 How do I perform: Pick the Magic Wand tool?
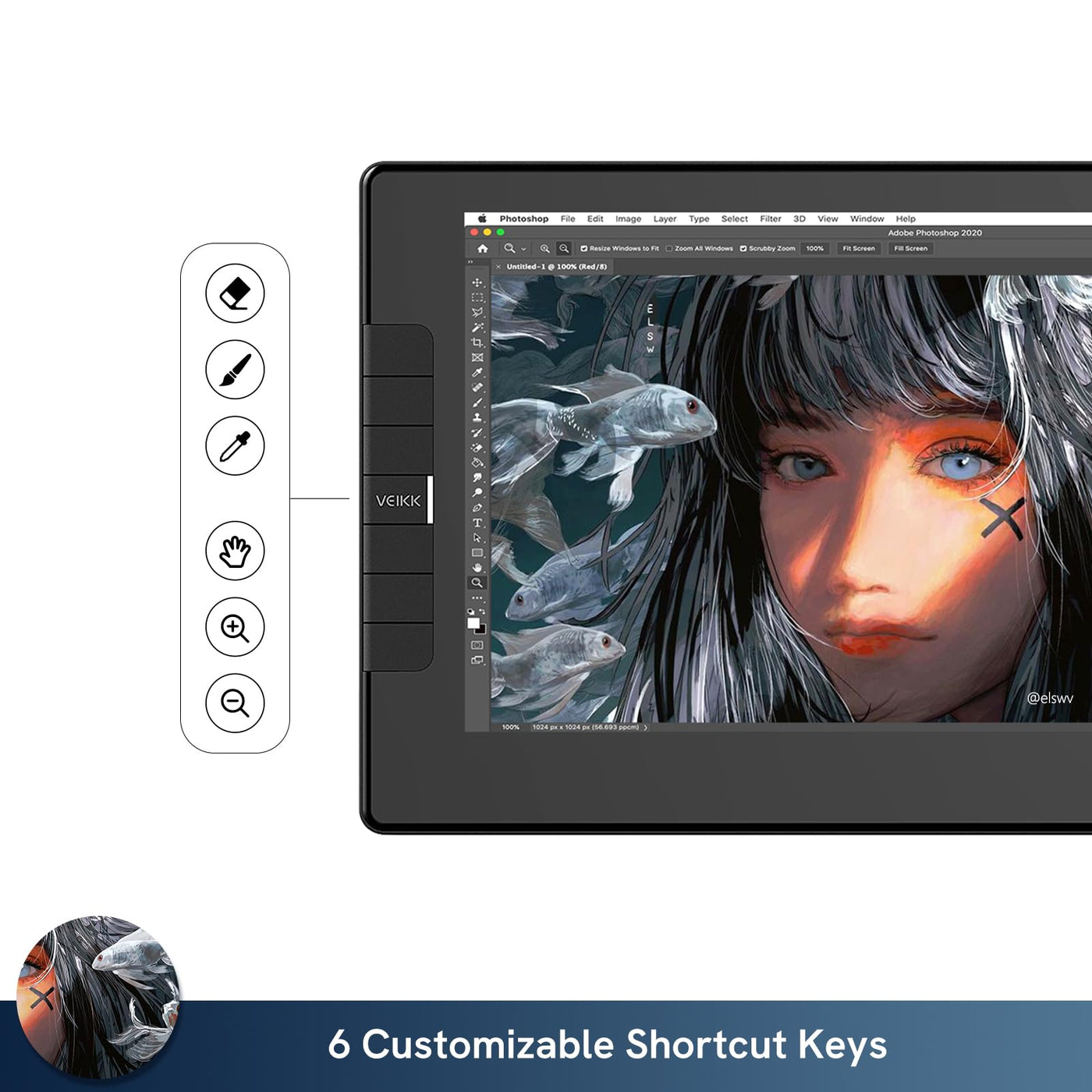(x=477, y=328)
